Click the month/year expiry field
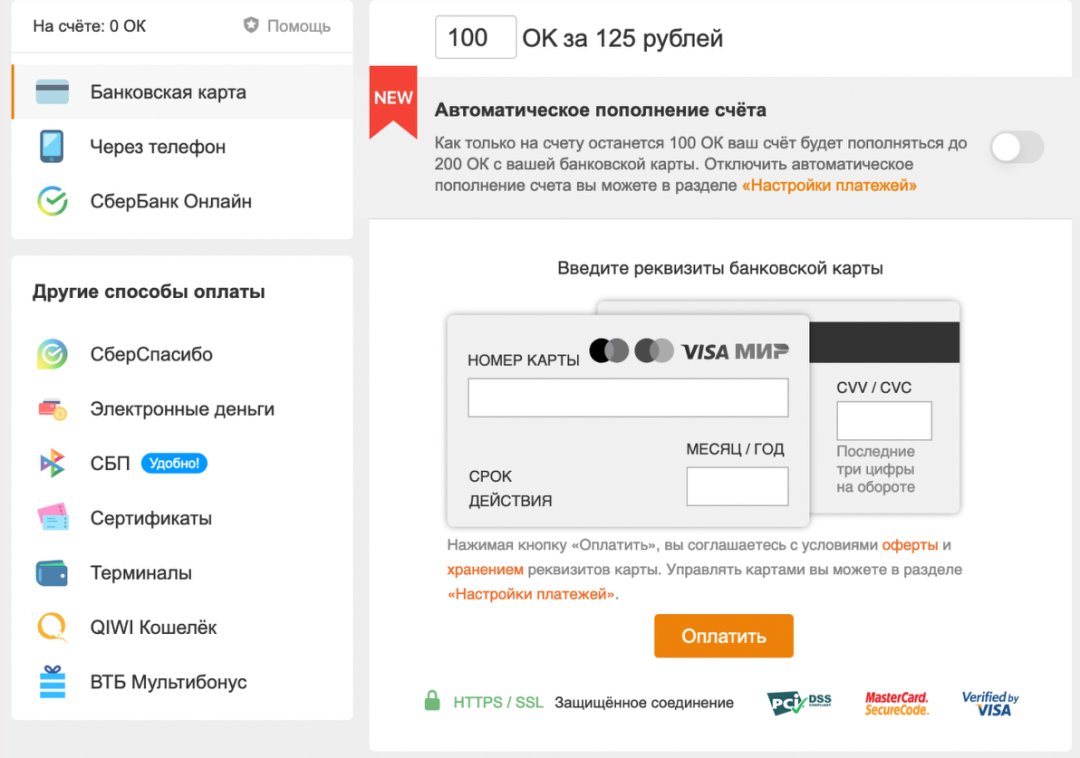The image size is (1080, 758). [x=737, y=487]
